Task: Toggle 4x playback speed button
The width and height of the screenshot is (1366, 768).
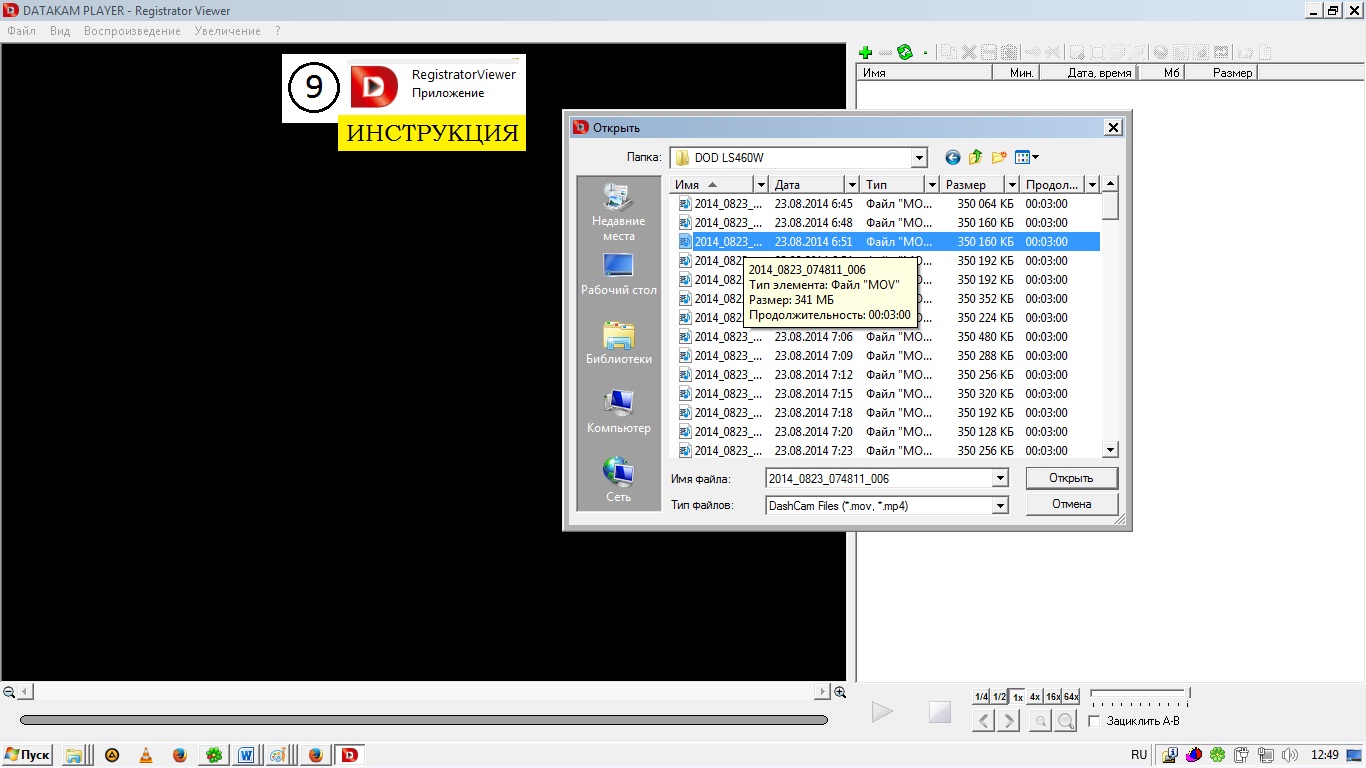Action: pos(1035,697)
